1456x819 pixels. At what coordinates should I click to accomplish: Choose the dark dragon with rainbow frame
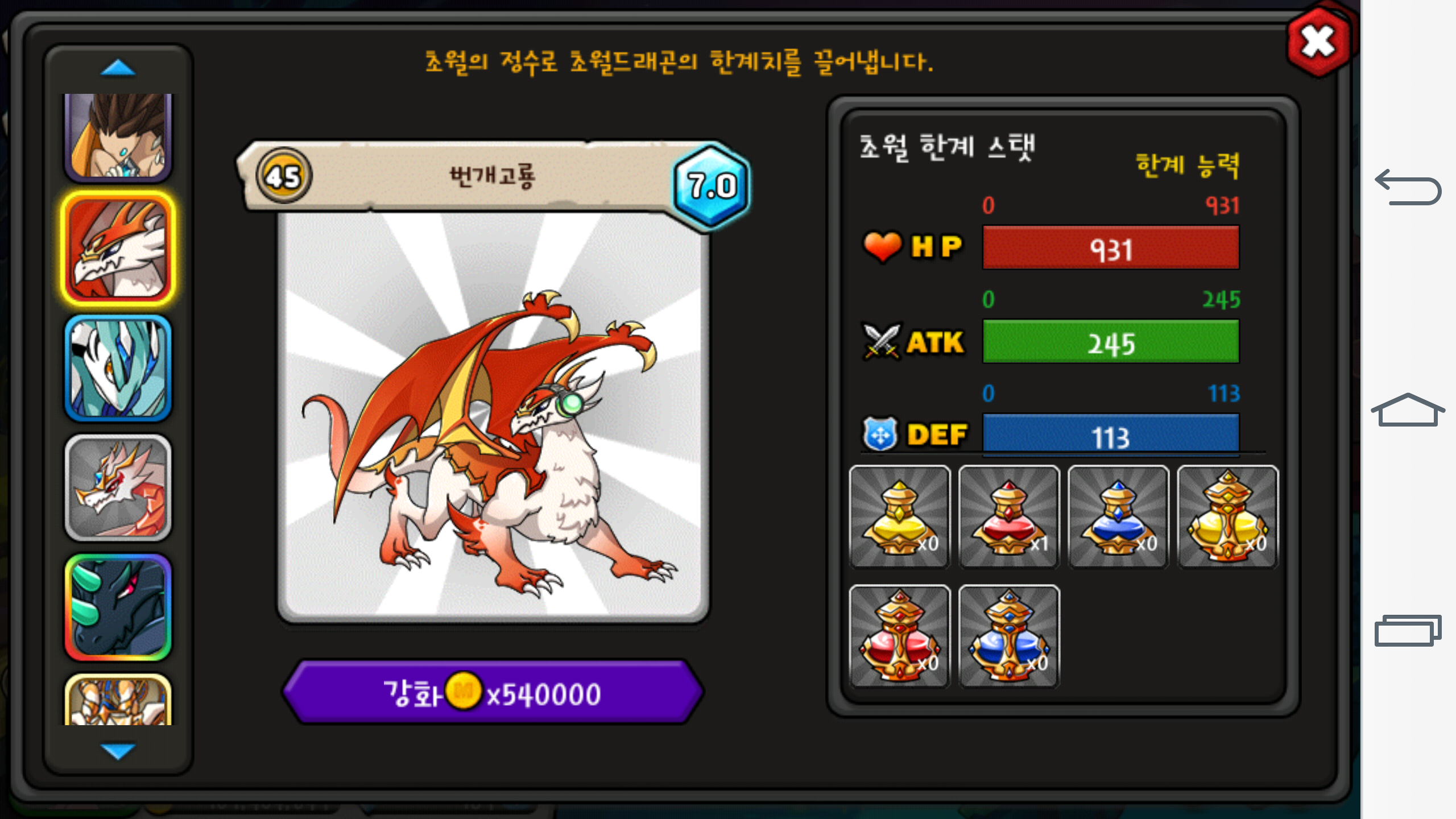[x=118, y=607]
